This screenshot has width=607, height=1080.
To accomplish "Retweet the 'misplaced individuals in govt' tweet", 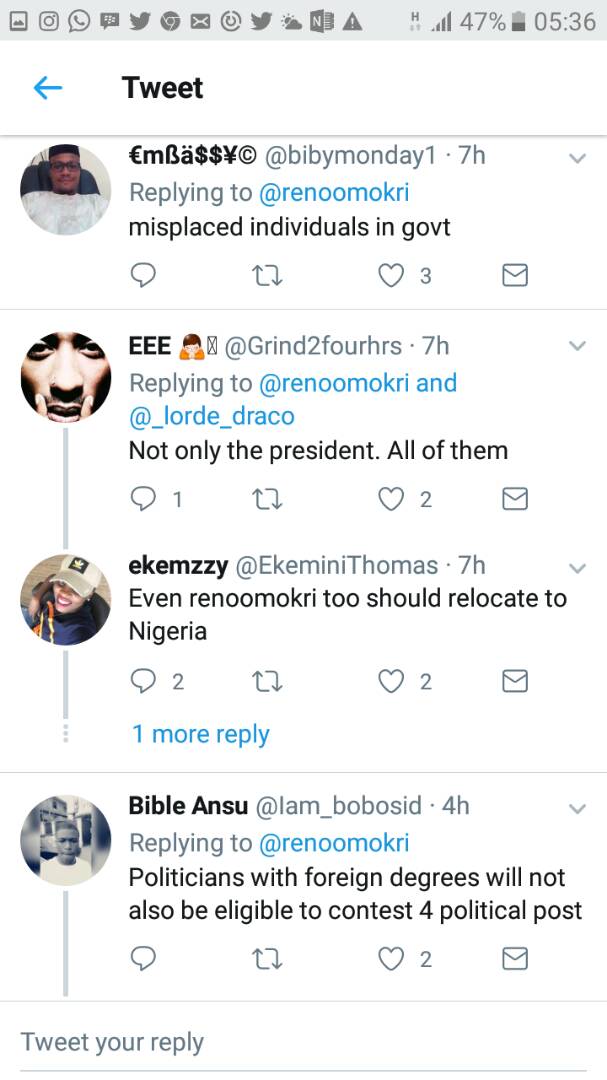I will 267,275.
